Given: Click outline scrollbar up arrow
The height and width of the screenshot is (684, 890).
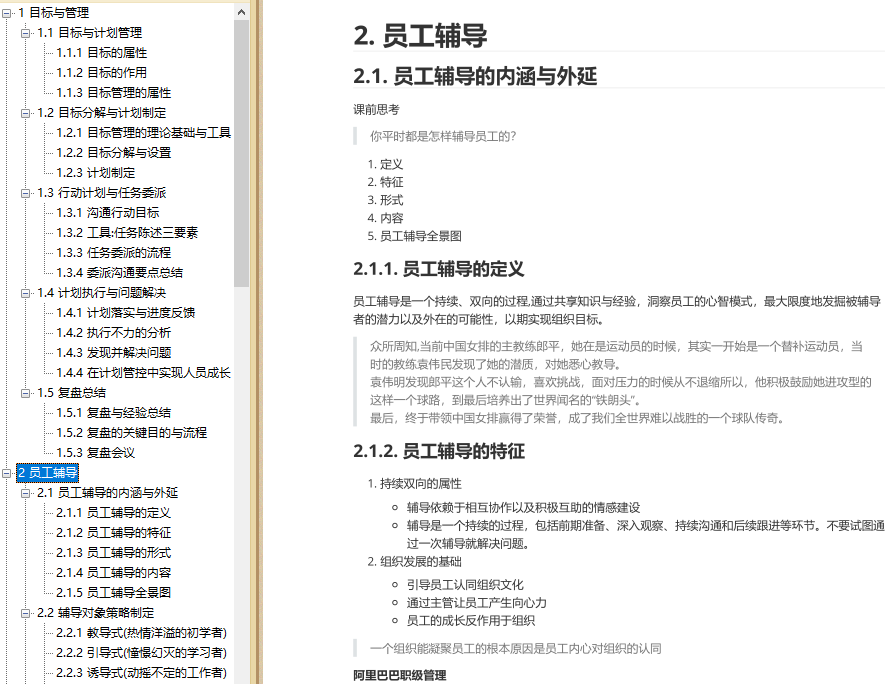Looking at the screenshot, I should (242, 12).
